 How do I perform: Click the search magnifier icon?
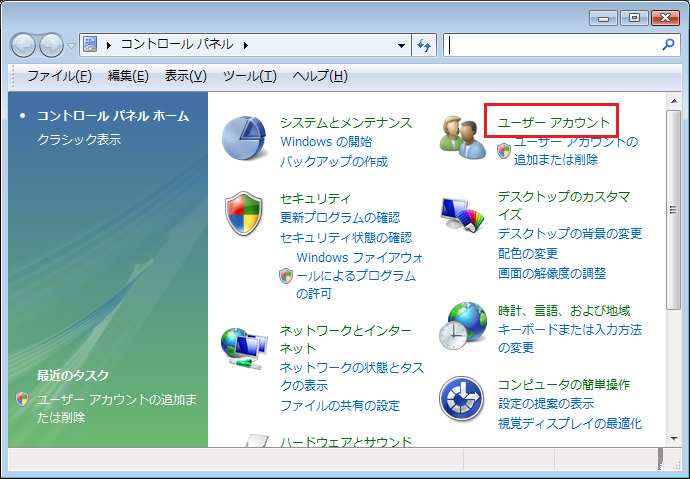(x=668, y=44)
